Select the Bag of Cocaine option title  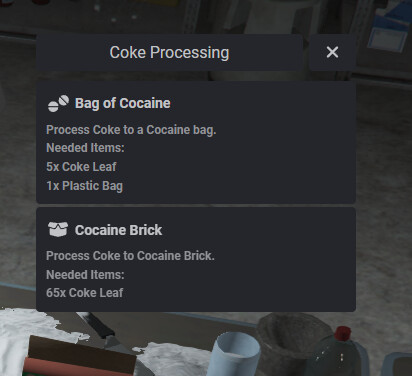(122, 103)
